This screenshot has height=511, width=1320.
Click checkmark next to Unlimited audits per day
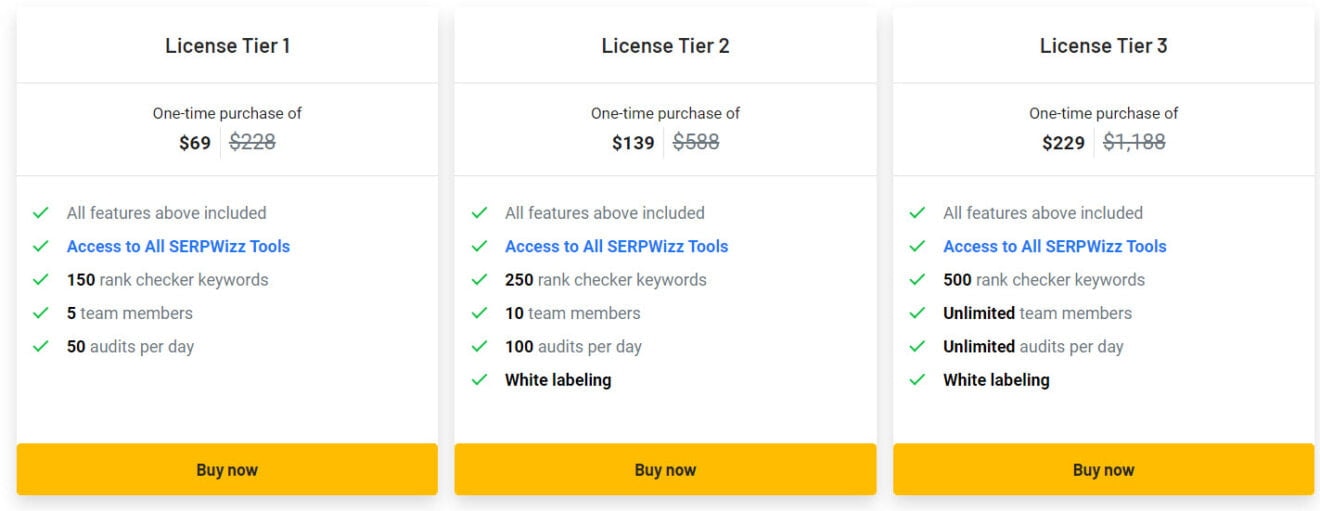pyautogui.click(x=917, y=347)
